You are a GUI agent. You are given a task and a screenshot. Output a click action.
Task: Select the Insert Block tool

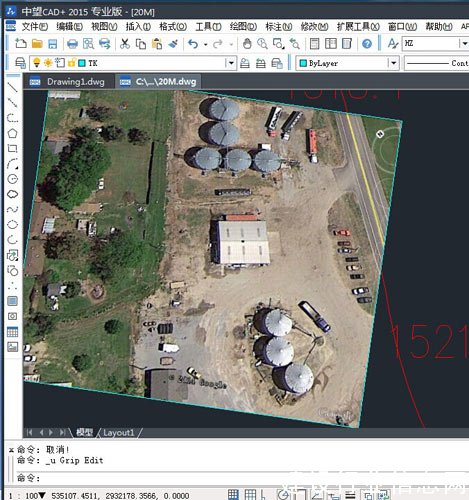tap(12, 255)
